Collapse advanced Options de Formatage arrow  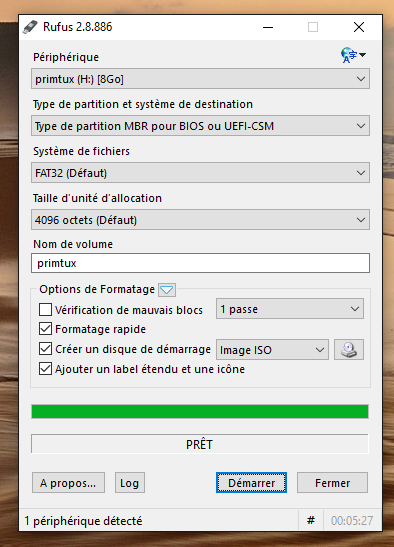[167, 290]
